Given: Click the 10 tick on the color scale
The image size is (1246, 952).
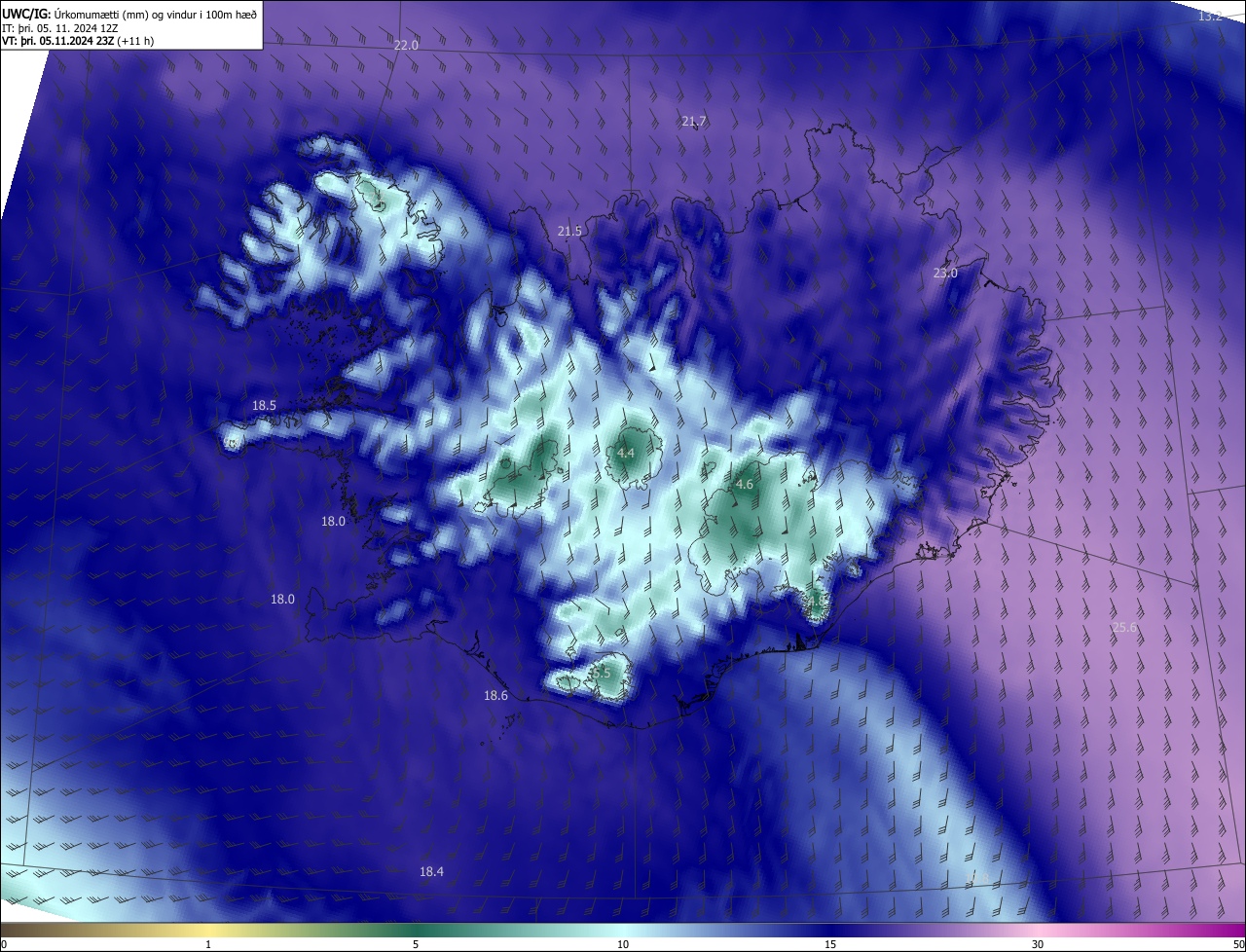Looking at the screenshot, I should (x=623, y=944).
